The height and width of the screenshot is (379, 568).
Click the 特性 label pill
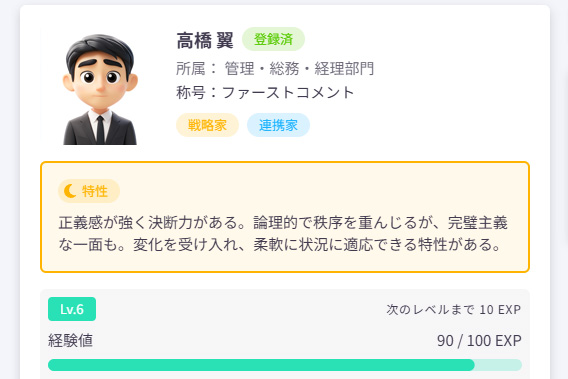tap(89, 191)
